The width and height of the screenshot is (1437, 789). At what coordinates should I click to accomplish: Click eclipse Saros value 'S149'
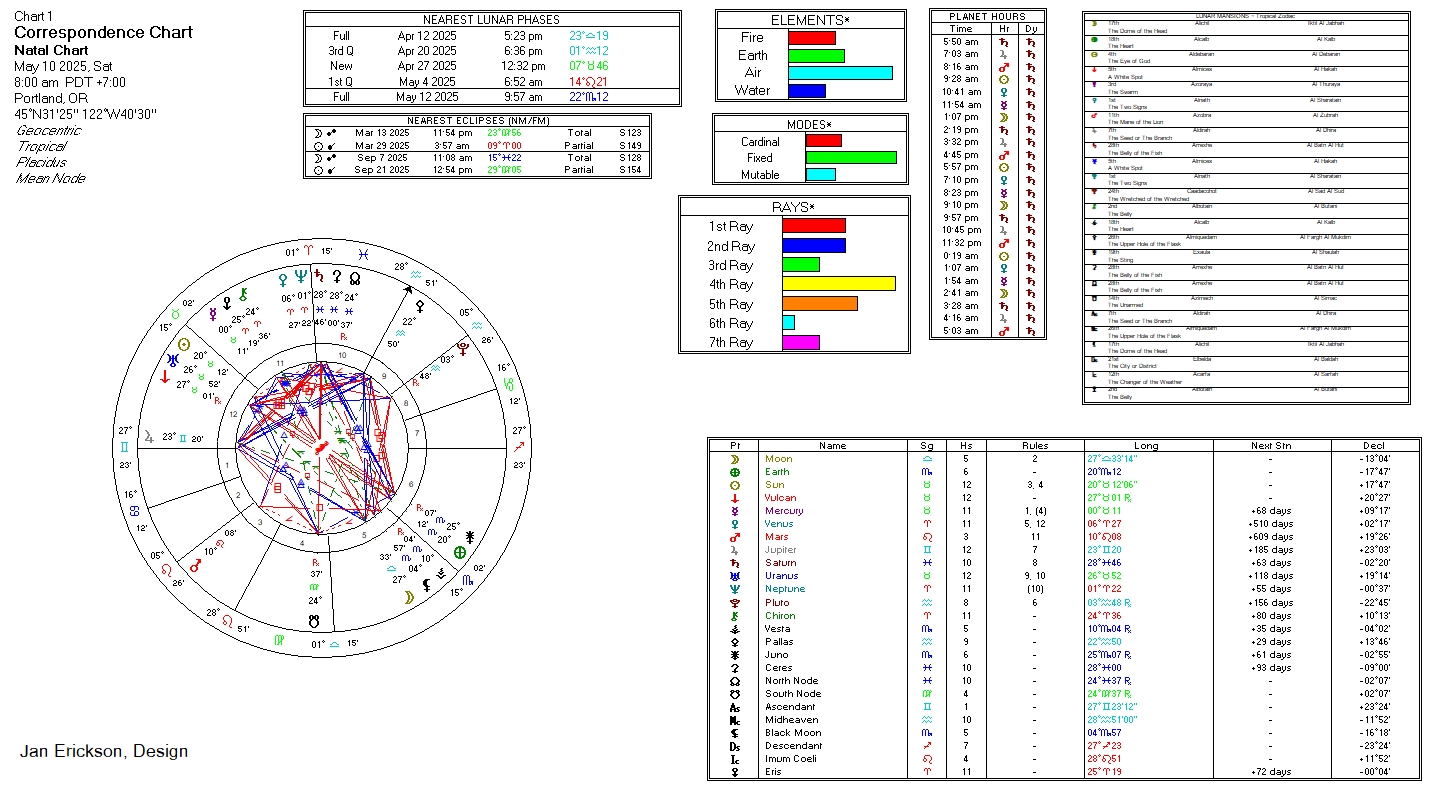[x=631, y=145]
